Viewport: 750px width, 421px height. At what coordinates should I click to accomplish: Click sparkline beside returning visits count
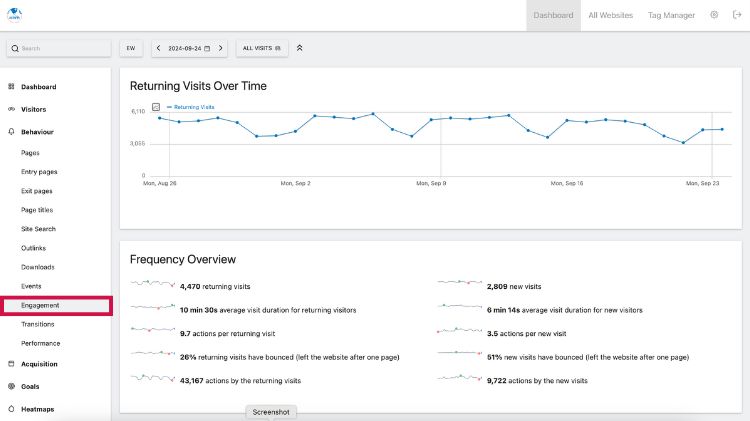153,284
